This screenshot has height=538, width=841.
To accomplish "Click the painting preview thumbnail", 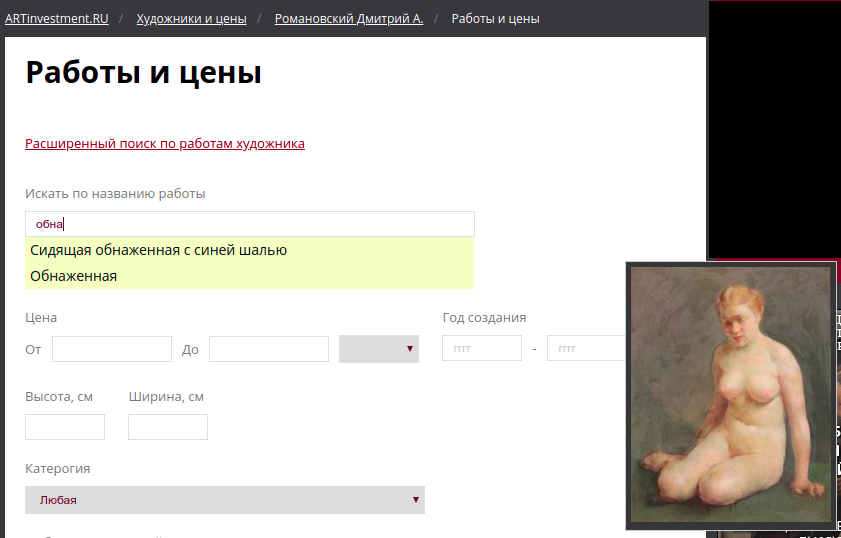I will pyautogui.click(x=730, y=395).
